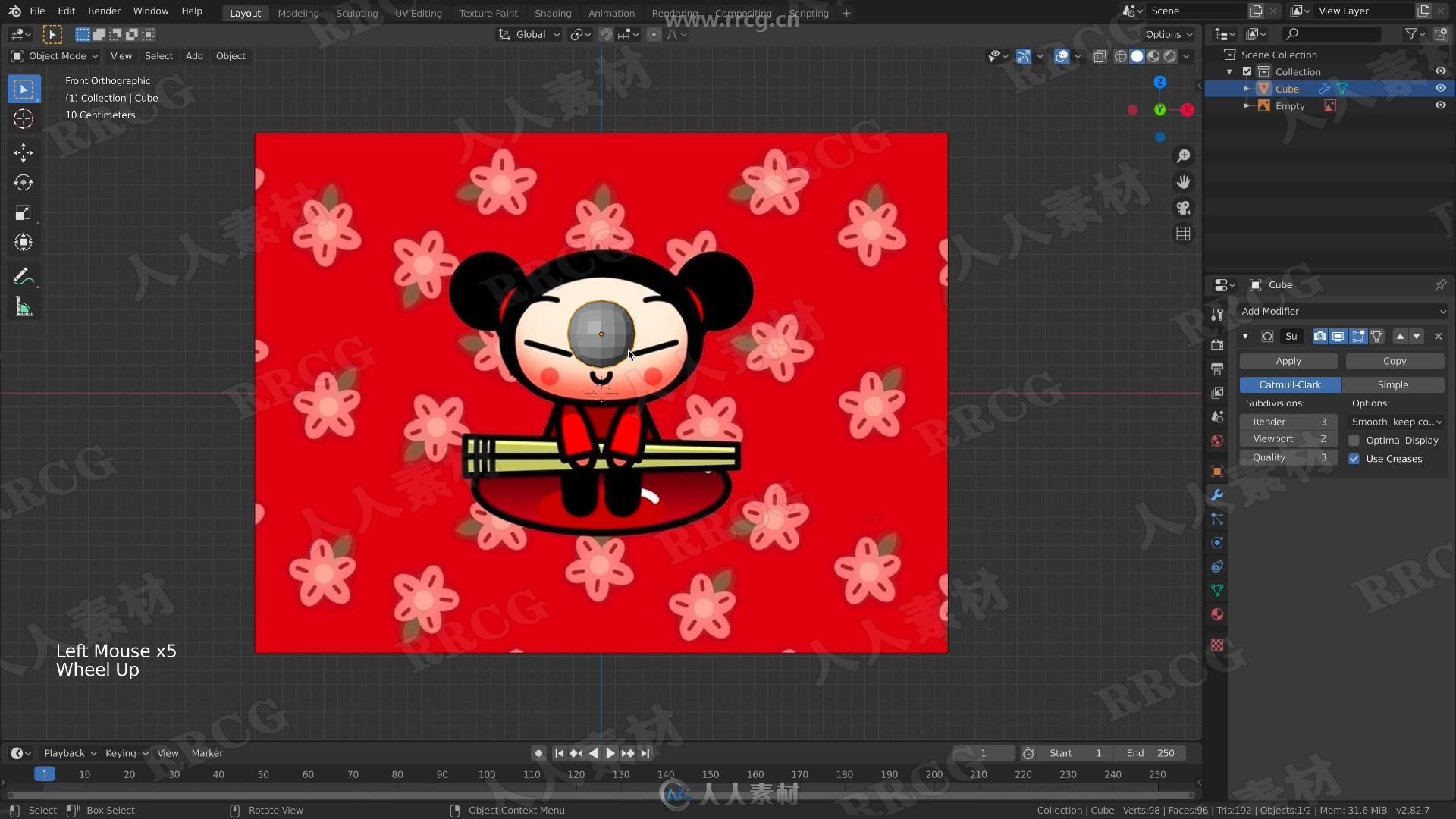Viewport: 1456px width, 819px height.
Task: Apply the subdivision modifier
Action: tap(1288, 362)
